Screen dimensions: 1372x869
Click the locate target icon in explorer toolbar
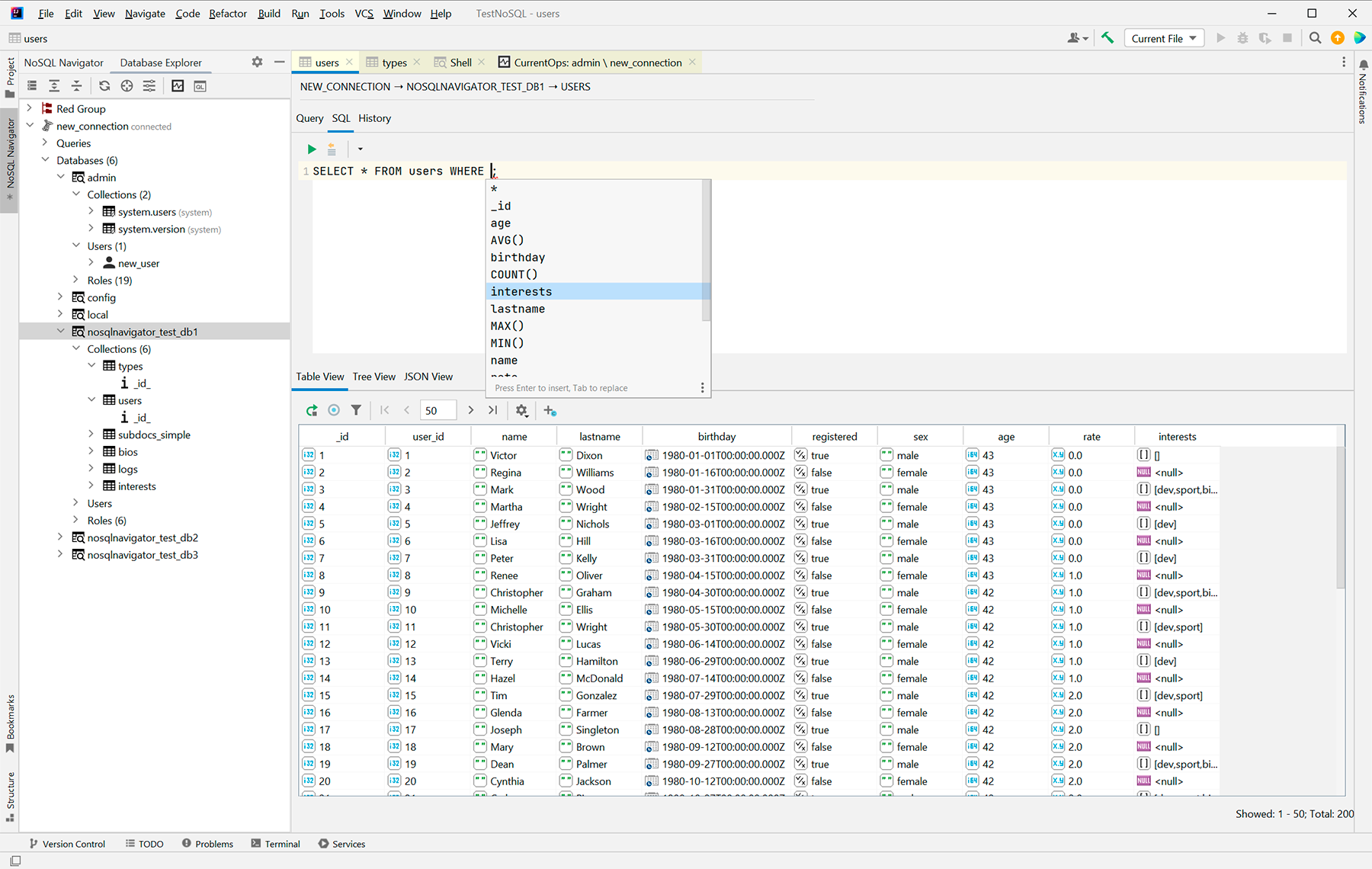tap(127, 86)
